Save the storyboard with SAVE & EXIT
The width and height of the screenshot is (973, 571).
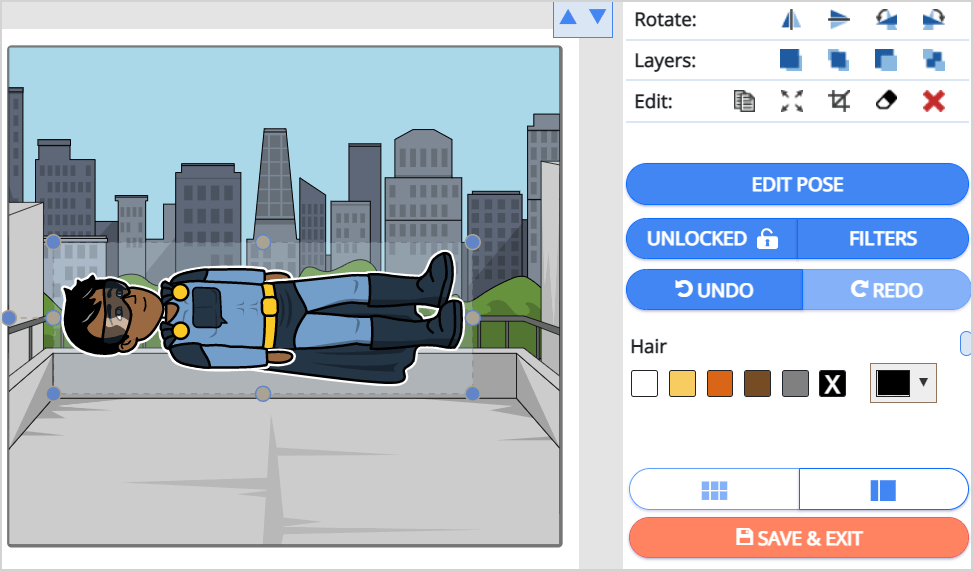[799, 537]
